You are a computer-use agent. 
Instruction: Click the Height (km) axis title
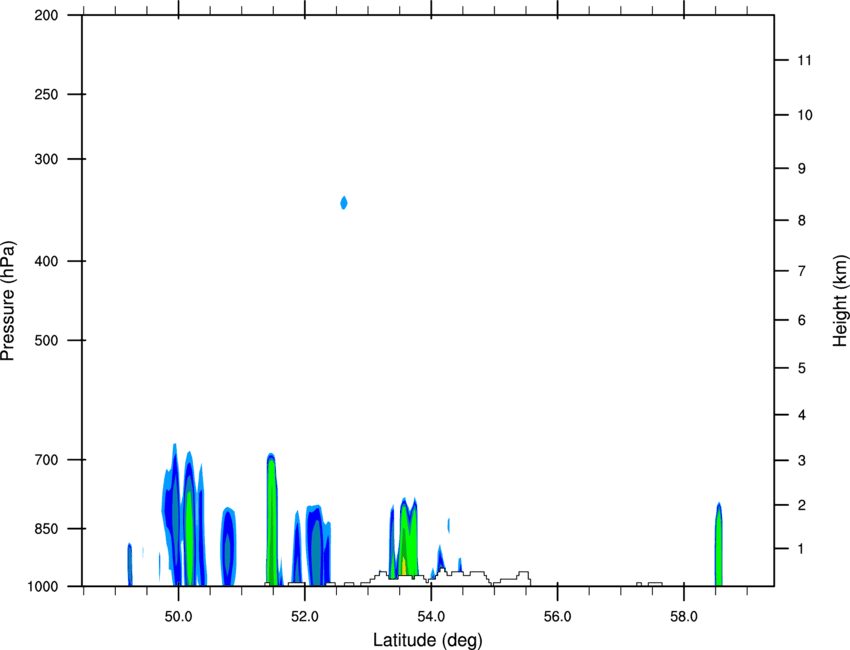point(840,301)
